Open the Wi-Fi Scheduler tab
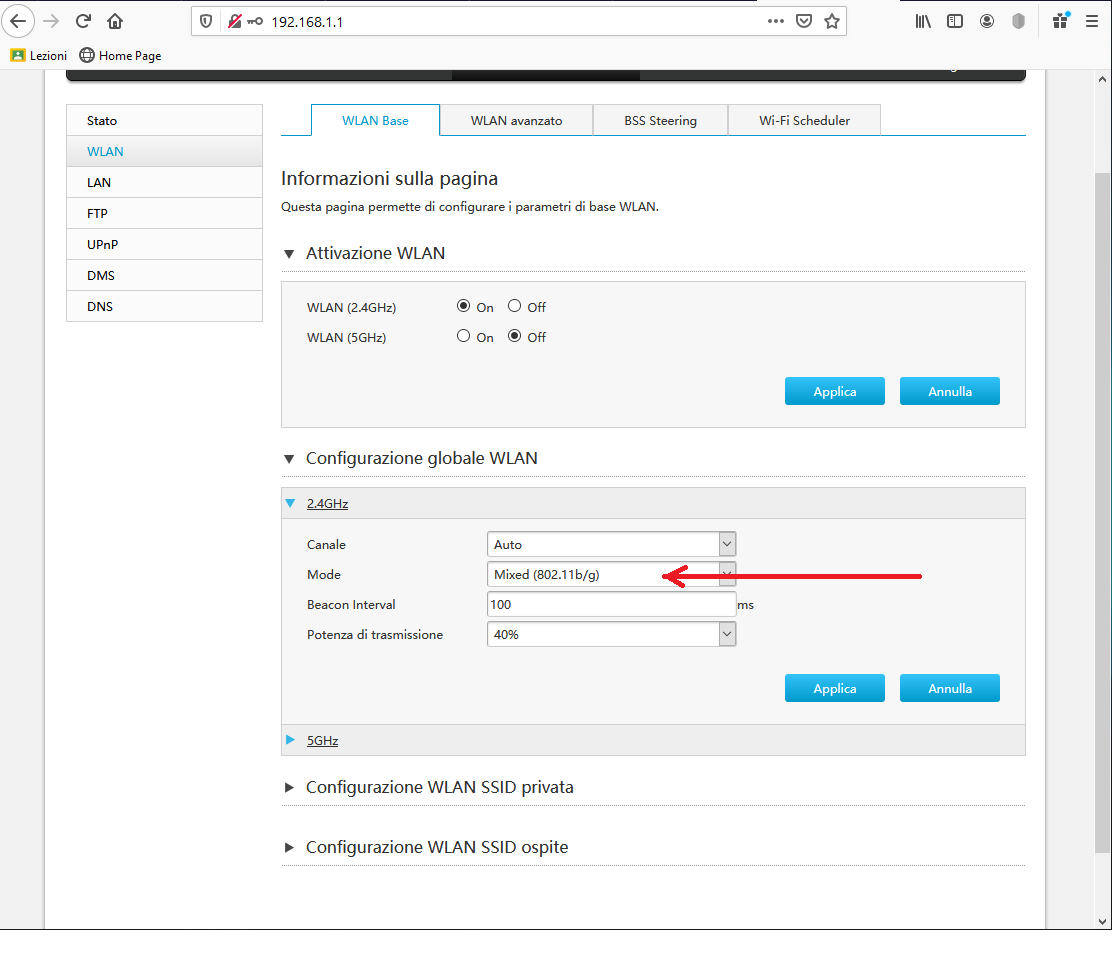The height and width of the screenshot is (963, 1115). click(x=803, y=119)
